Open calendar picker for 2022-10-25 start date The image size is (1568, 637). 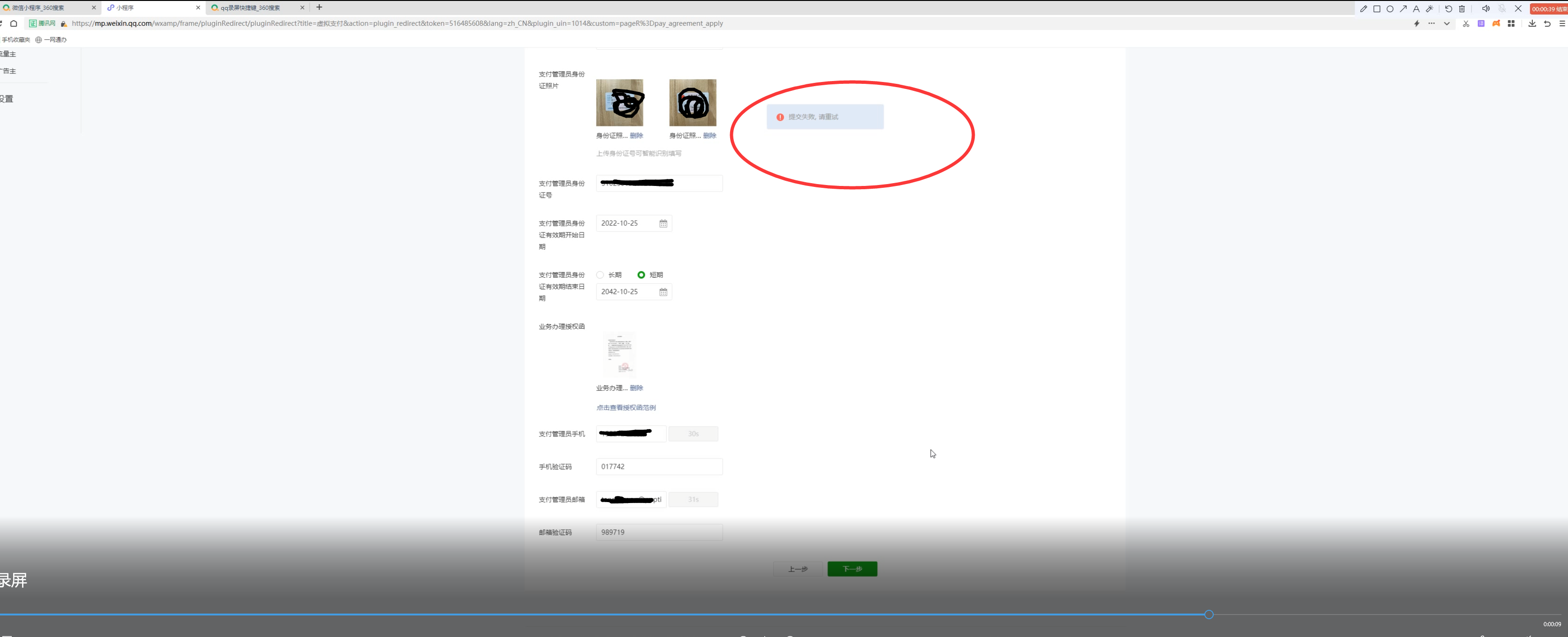[x=663, y=224]
